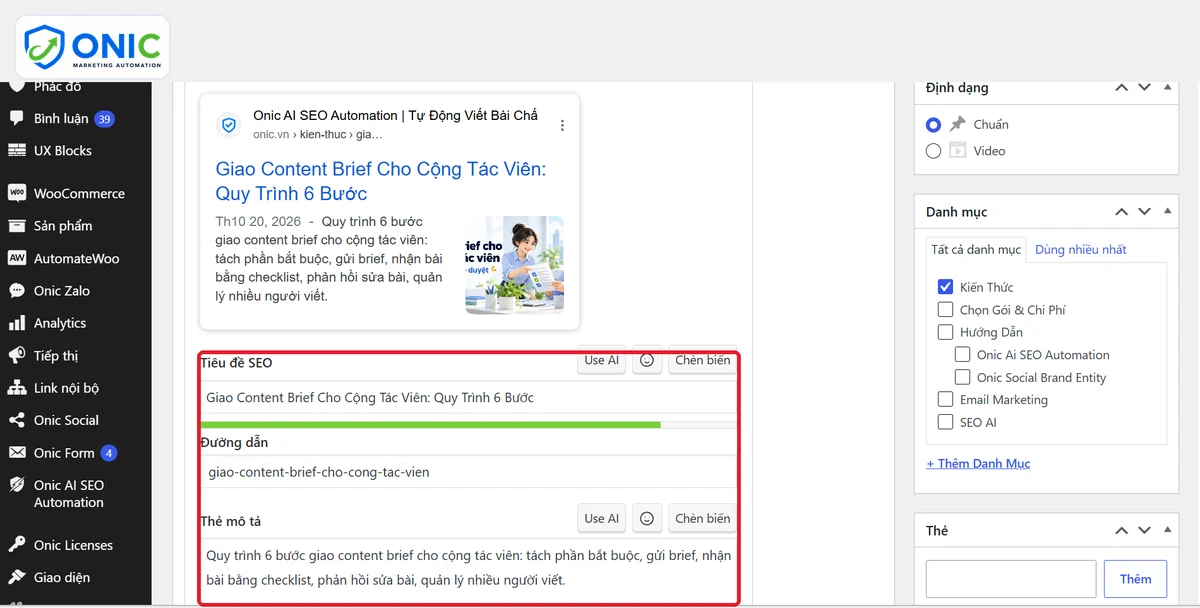Image resolution: width=1200 pixels, height=608 pixels.
Task: Click the AutomateWoo sidebar icon
Action: 16,258
